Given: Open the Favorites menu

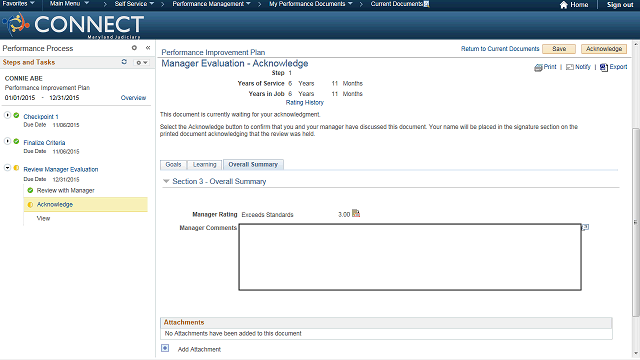Looking at the screenshot, I should pyautogui.click(x=18, y=4).
